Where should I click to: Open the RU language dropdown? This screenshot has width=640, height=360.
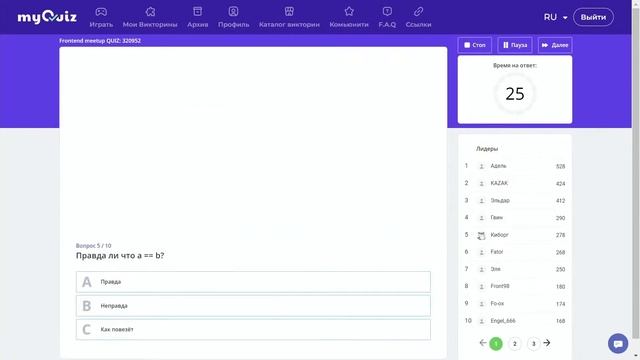point(555,17)
